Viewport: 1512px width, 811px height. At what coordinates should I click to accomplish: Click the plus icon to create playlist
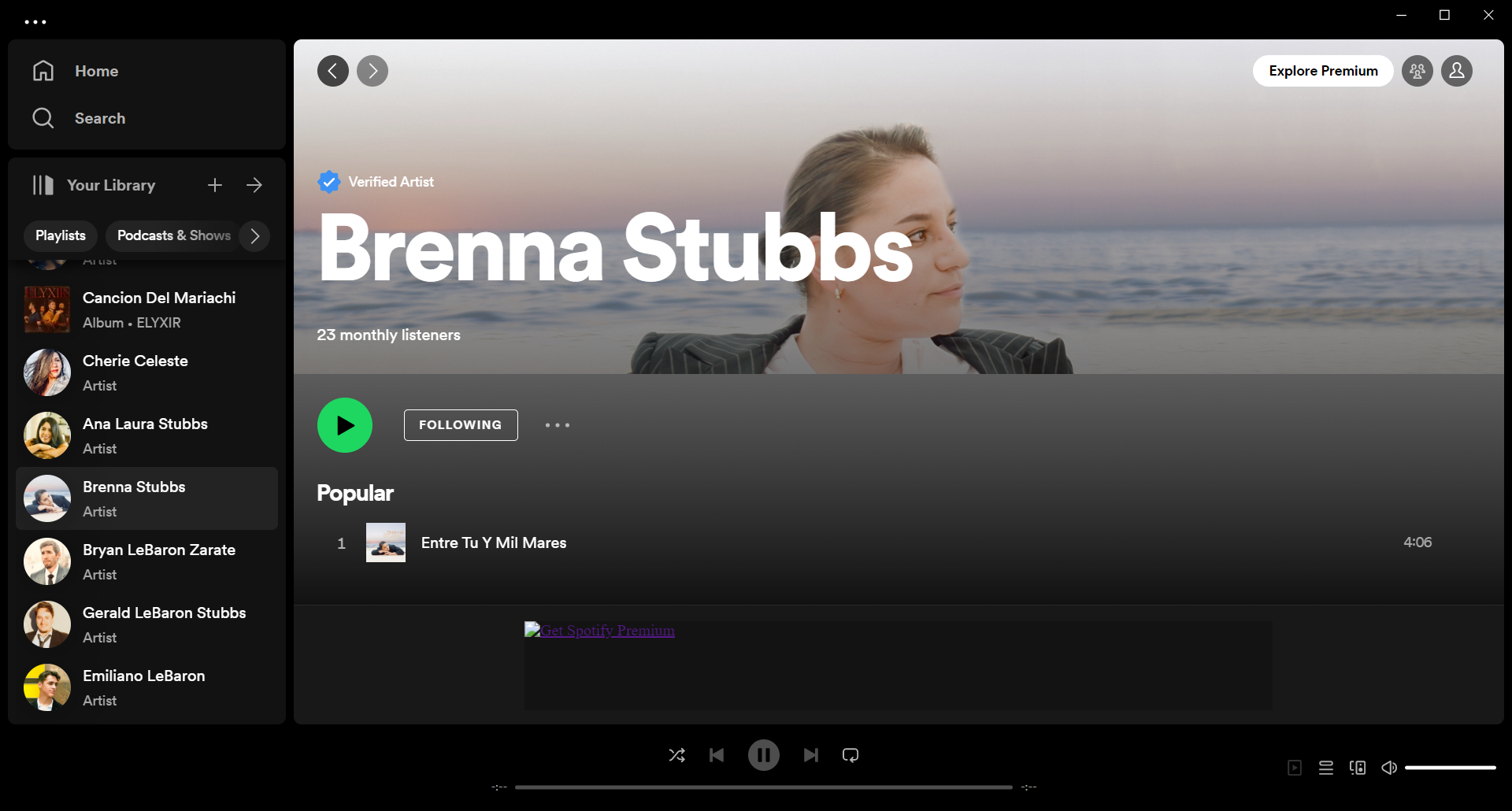click(215, 185)
